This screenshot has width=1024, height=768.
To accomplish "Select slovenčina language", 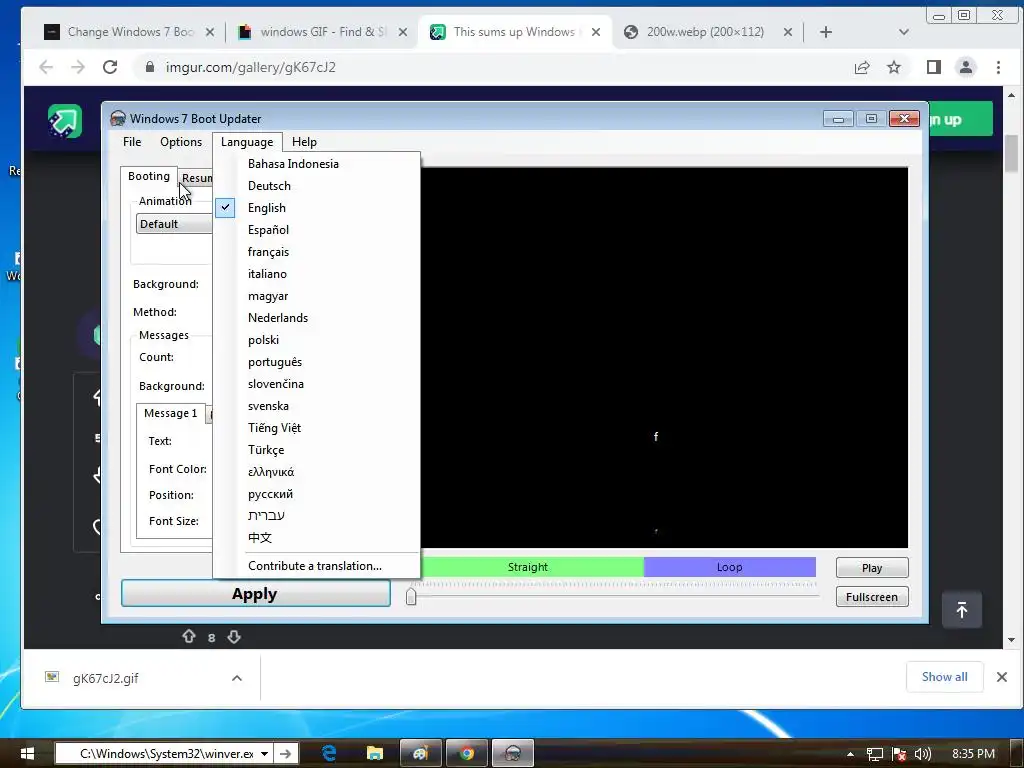I will [317, 384].
